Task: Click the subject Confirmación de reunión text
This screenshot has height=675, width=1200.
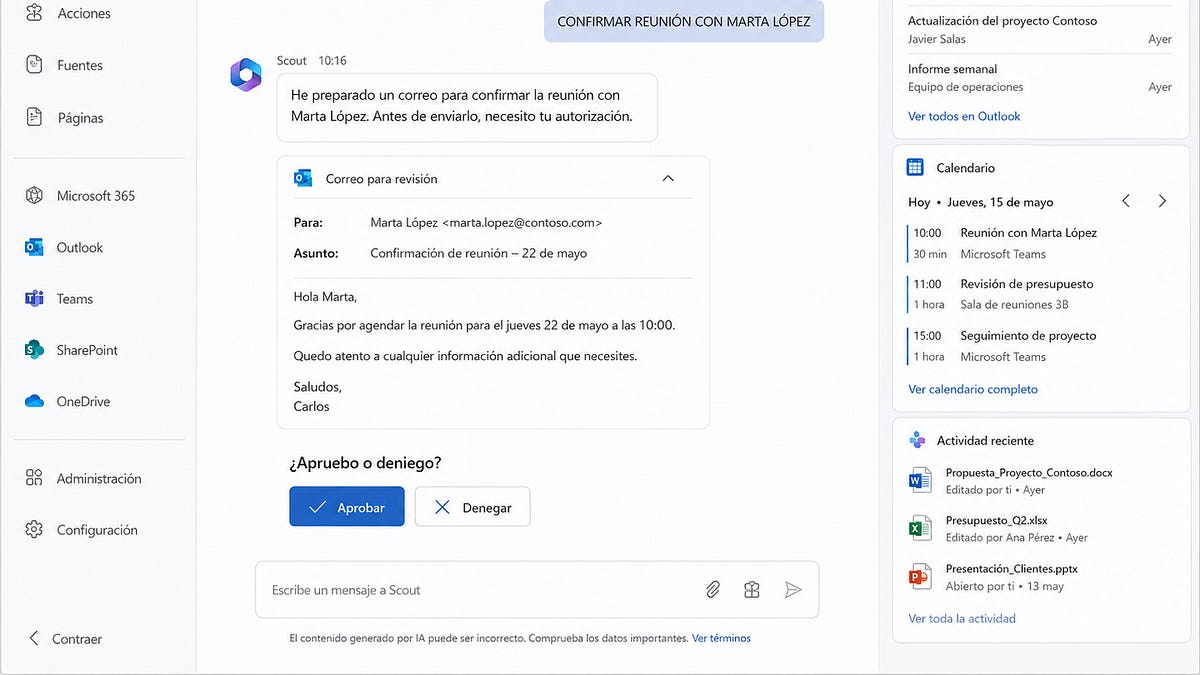Action: point(478,253)
